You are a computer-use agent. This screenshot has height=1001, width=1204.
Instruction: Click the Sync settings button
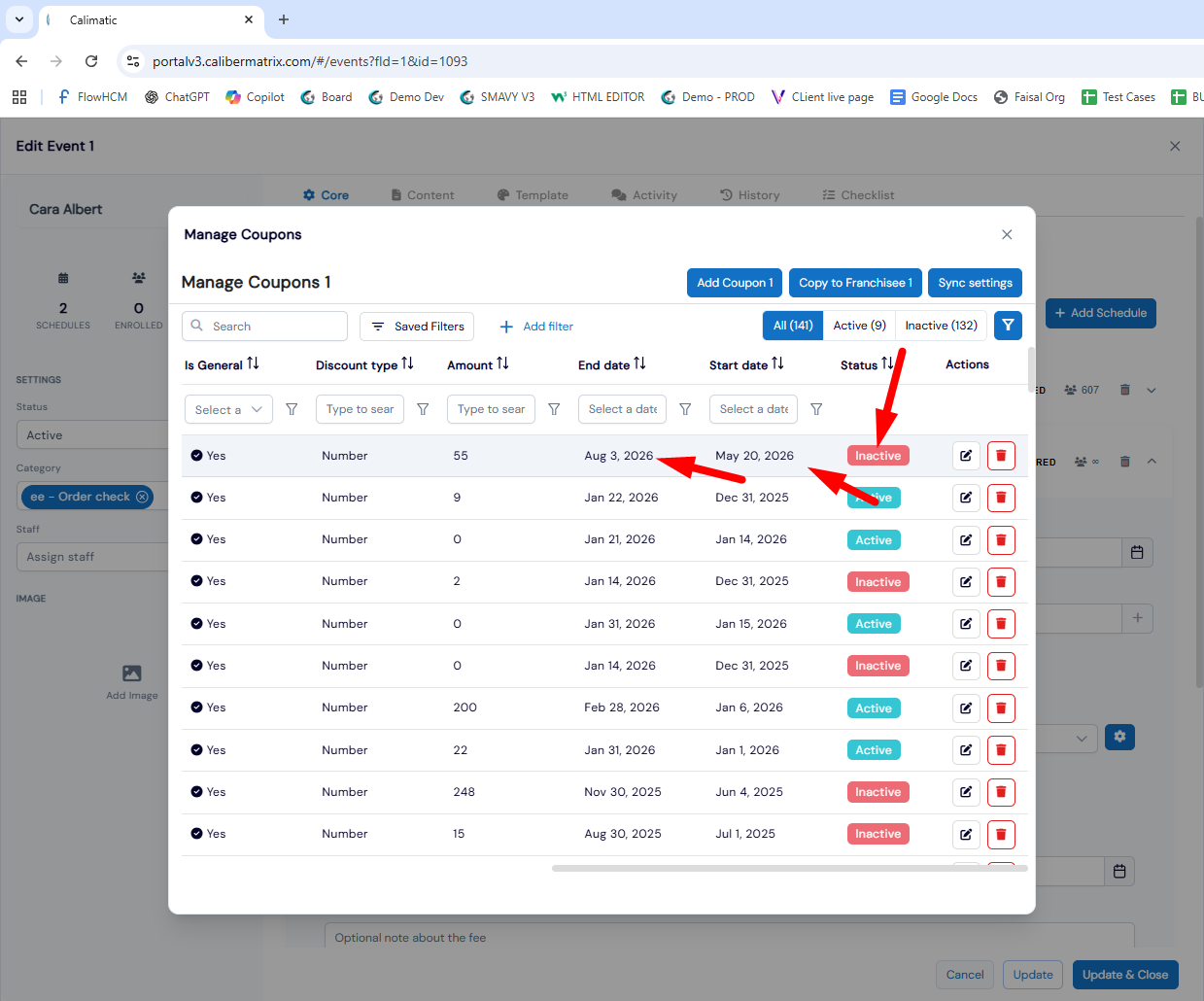click(975, 283)
